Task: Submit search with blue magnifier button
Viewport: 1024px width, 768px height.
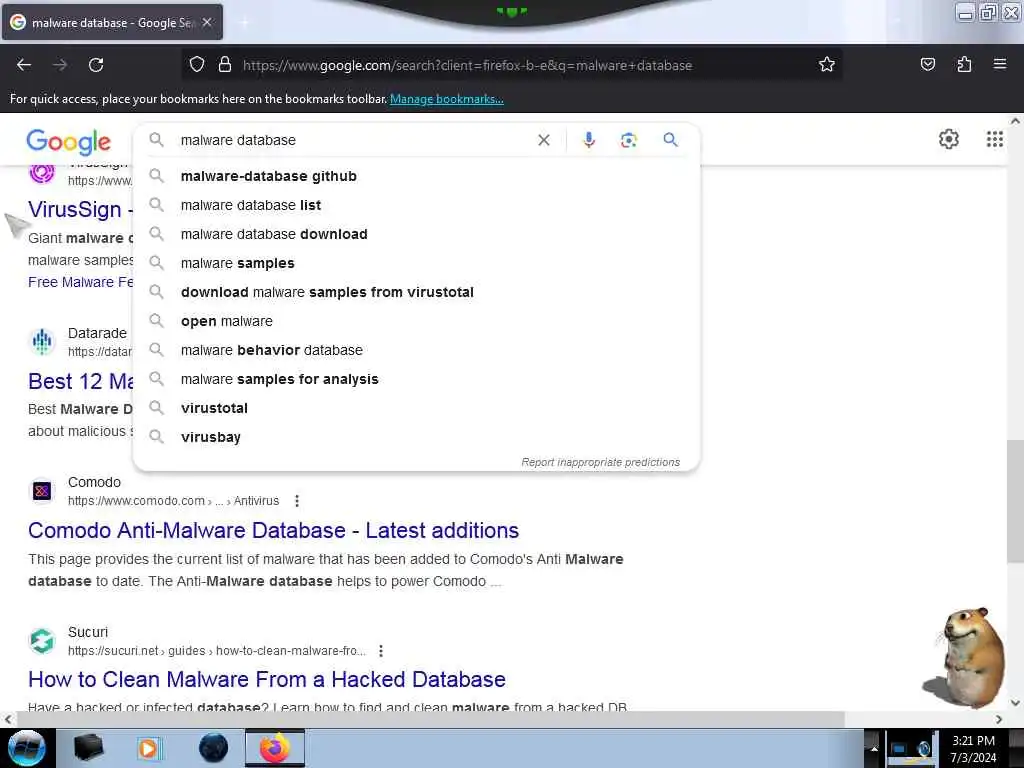Action: 670,140
